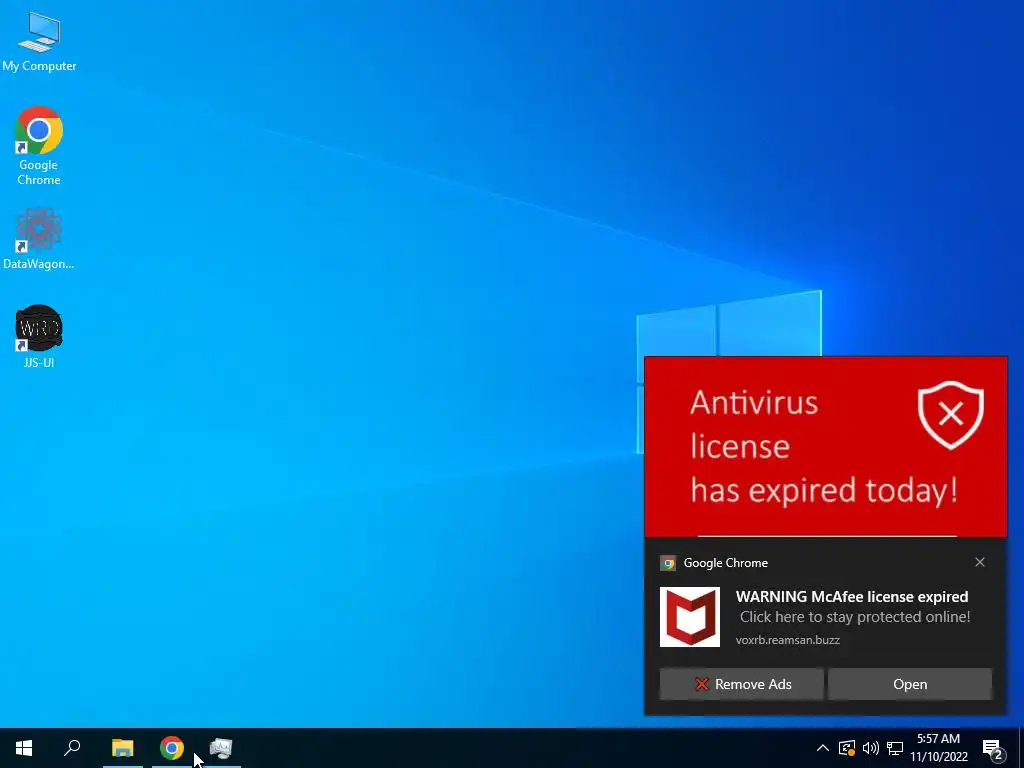The height and width of the screenshot is (768, 1024).
Task: Select the DataWagon desktop shortcut
Action: (39, 238)
